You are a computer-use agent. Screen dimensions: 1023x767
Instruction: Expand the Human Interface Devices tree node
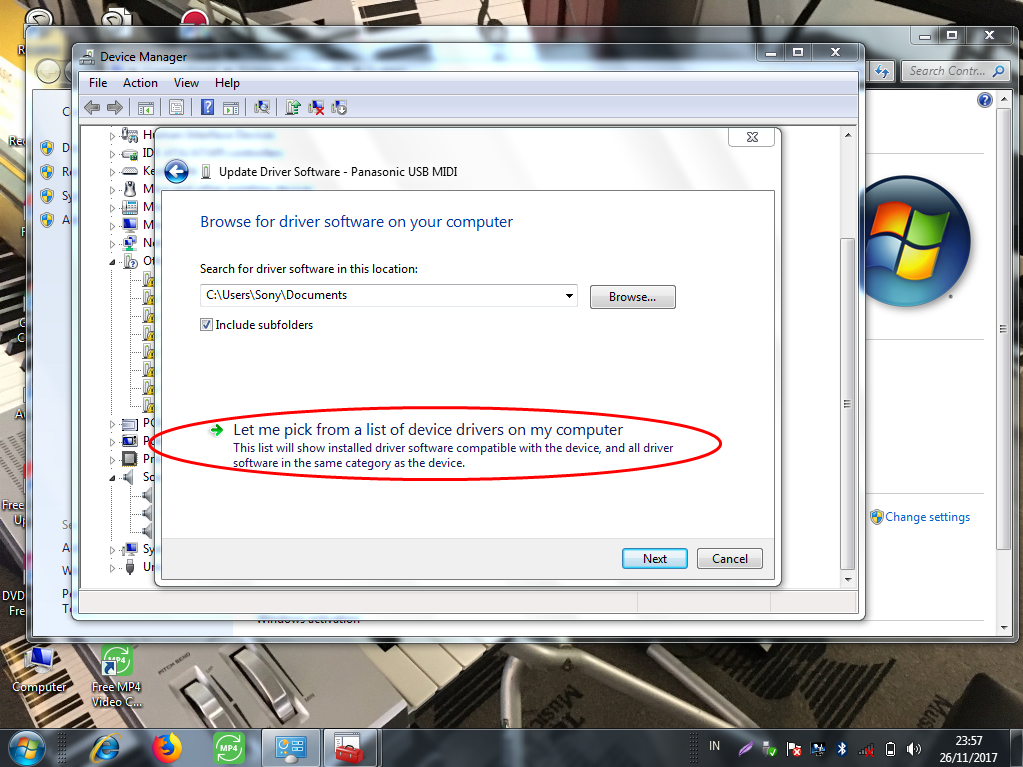(112, 136)
